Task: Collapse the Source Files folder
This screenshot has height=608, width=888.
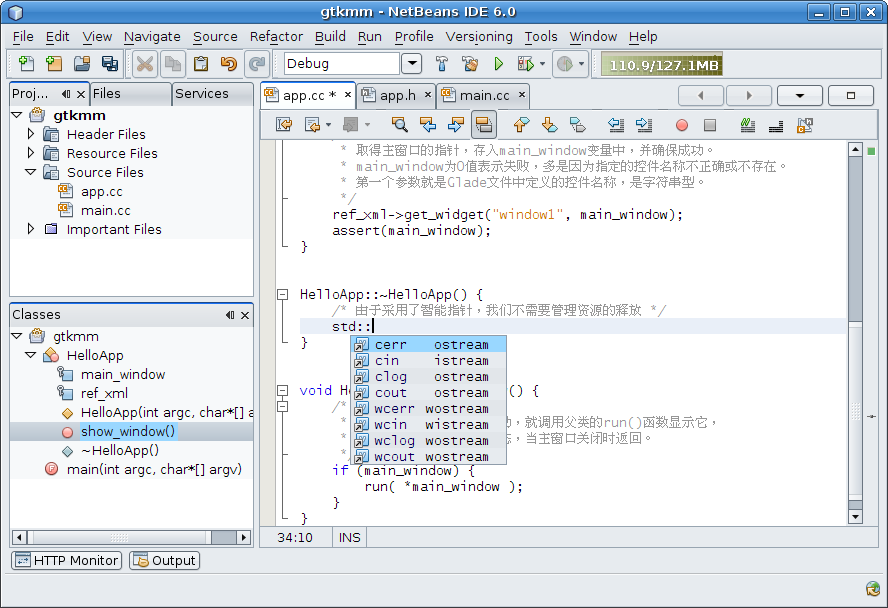Action: [x=31, y=172]
